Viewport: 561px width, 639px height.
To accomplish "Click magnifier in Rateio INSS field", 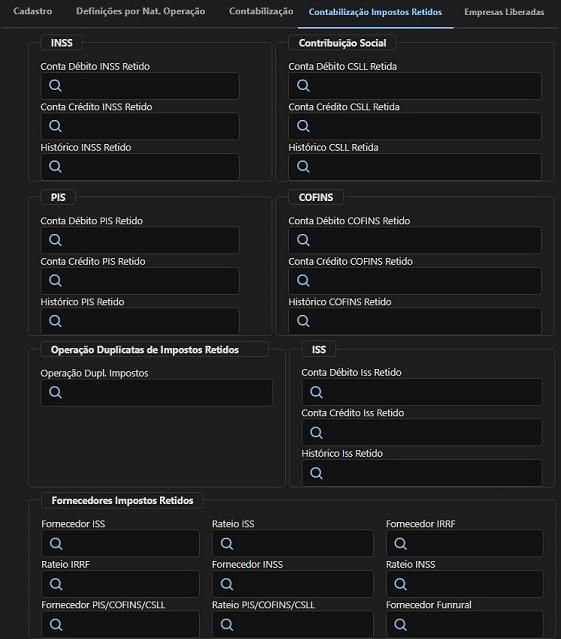I will click(x=400, y=584).
